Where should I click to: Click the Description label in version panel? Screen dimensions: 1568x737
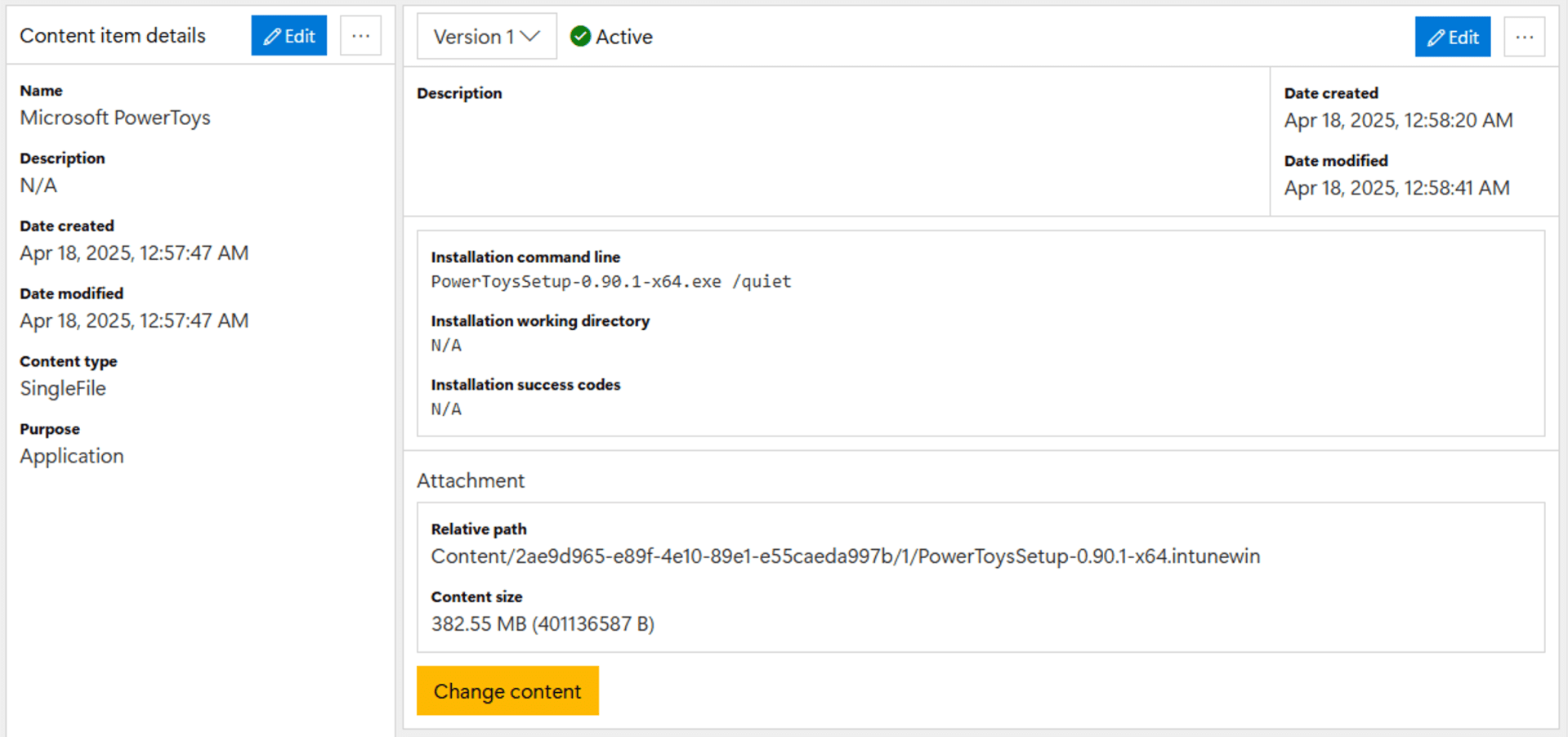click(x=459, y=93)
